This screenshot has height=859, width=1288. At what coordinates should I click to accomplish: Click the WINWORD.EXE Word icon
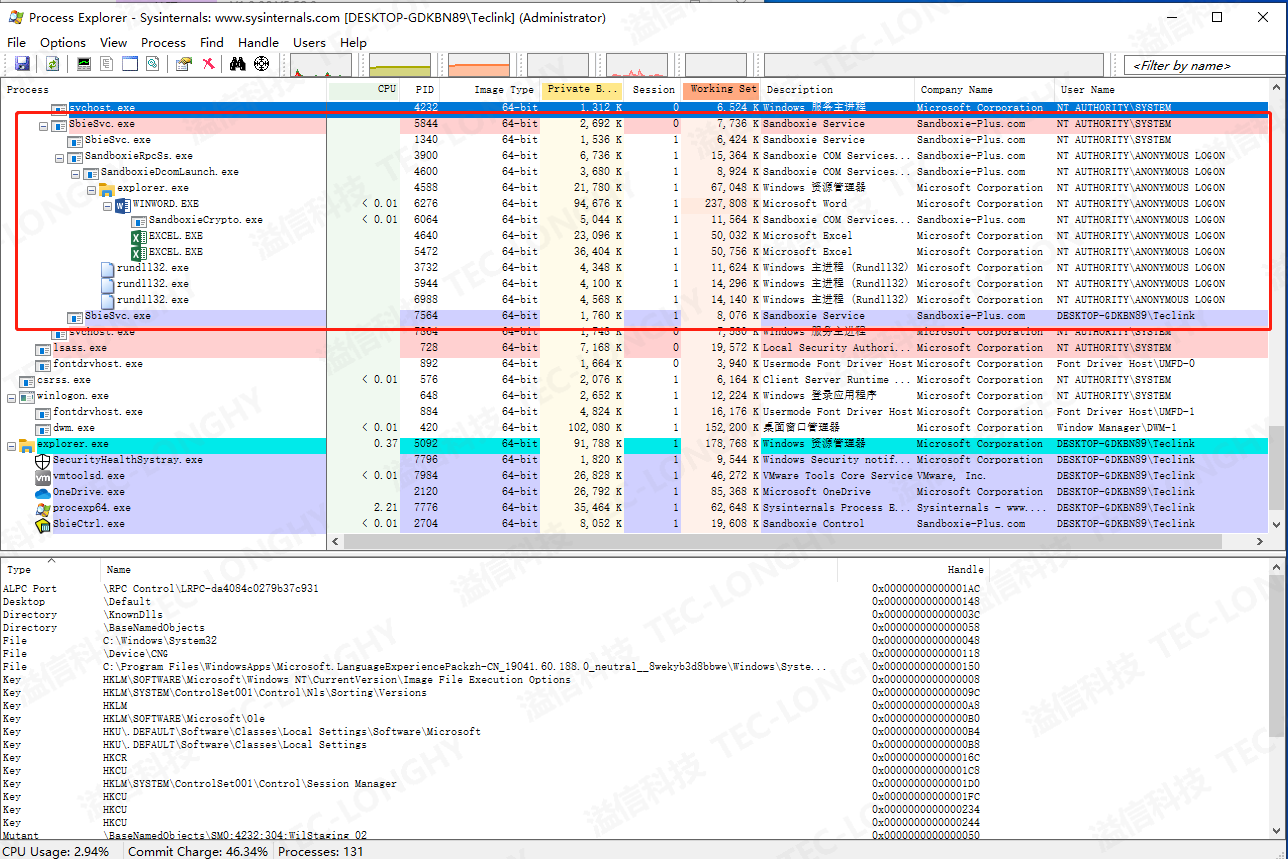point(123,204)
